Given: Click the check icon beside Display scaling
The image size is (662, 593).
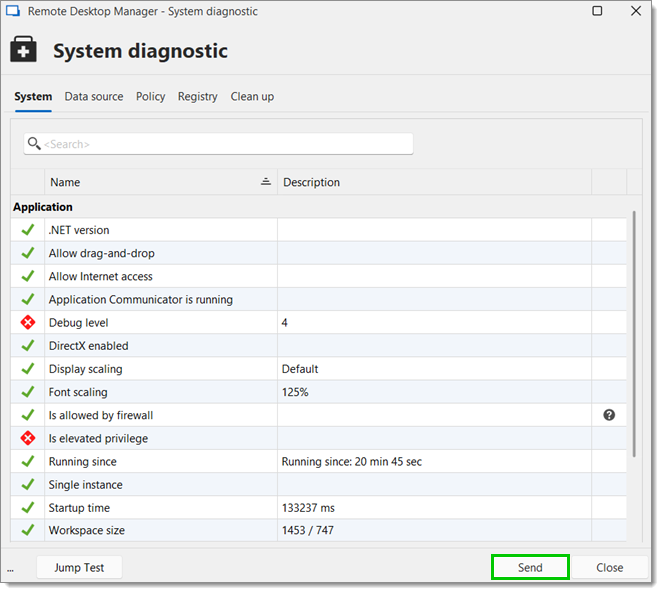Looking at the screenshot, I should 28,369.
